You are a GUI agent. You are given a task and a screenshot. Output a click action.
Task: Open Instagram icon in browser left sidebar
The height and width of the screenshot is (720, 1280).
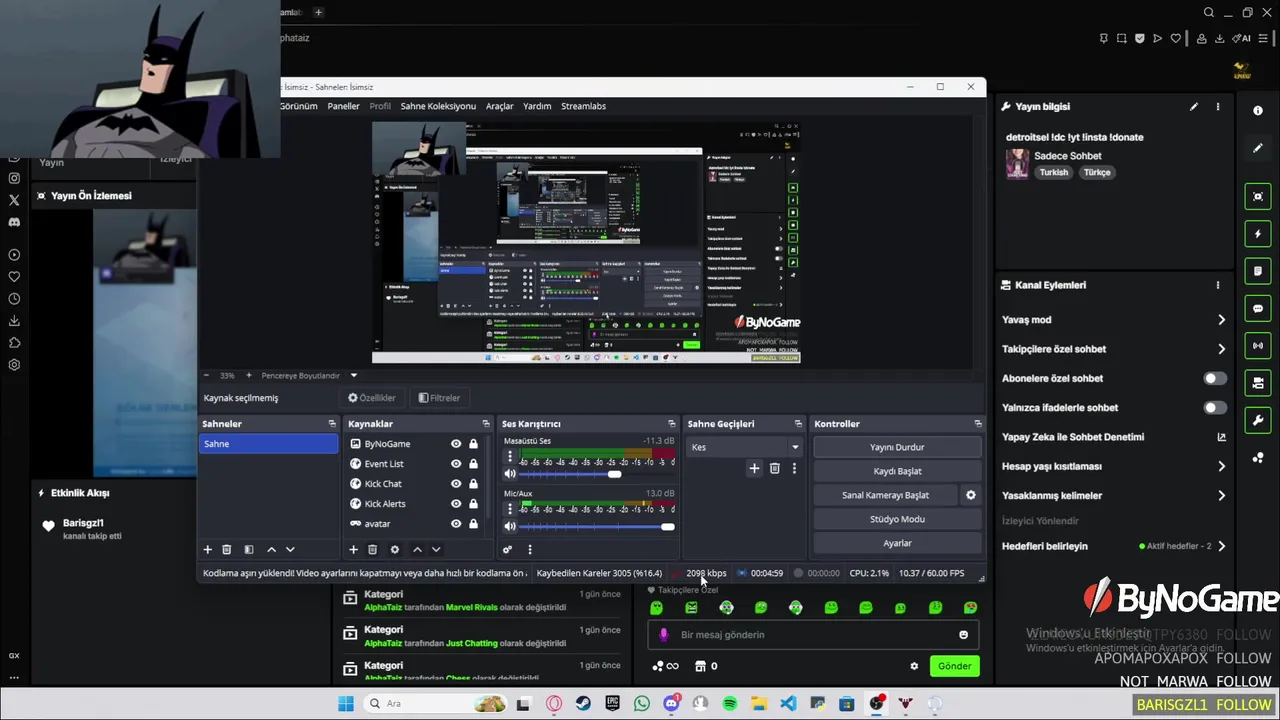click(14, 178)
